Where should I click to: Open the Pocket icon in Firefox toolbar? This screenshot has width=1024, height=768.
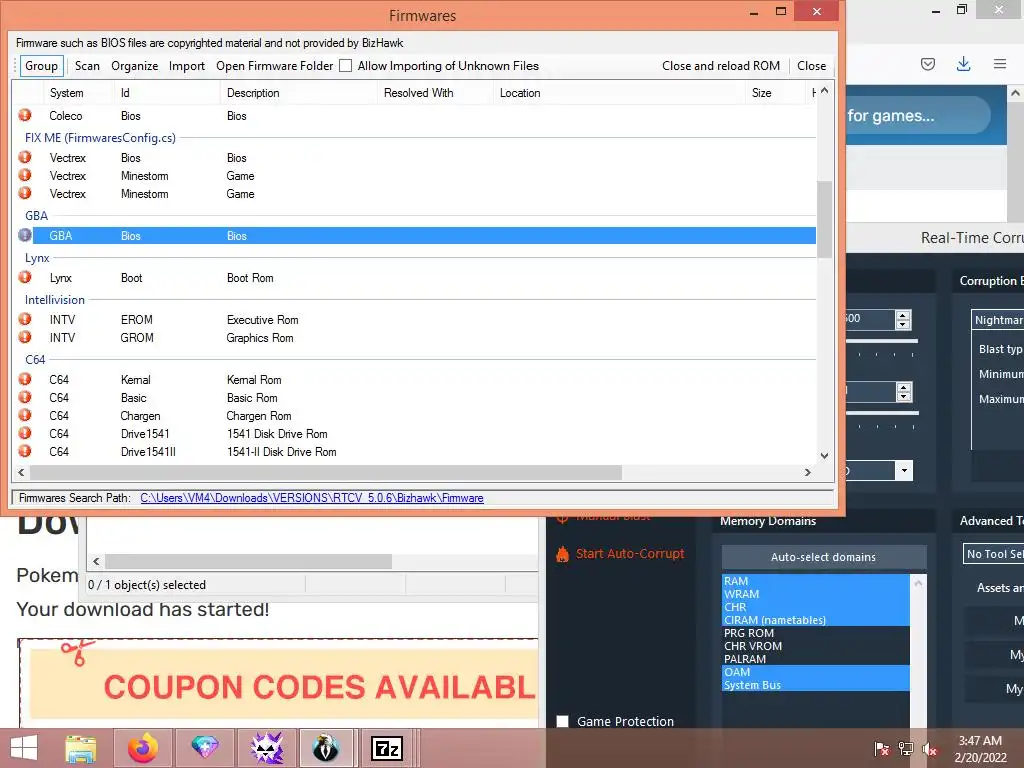tap(928, 63)
